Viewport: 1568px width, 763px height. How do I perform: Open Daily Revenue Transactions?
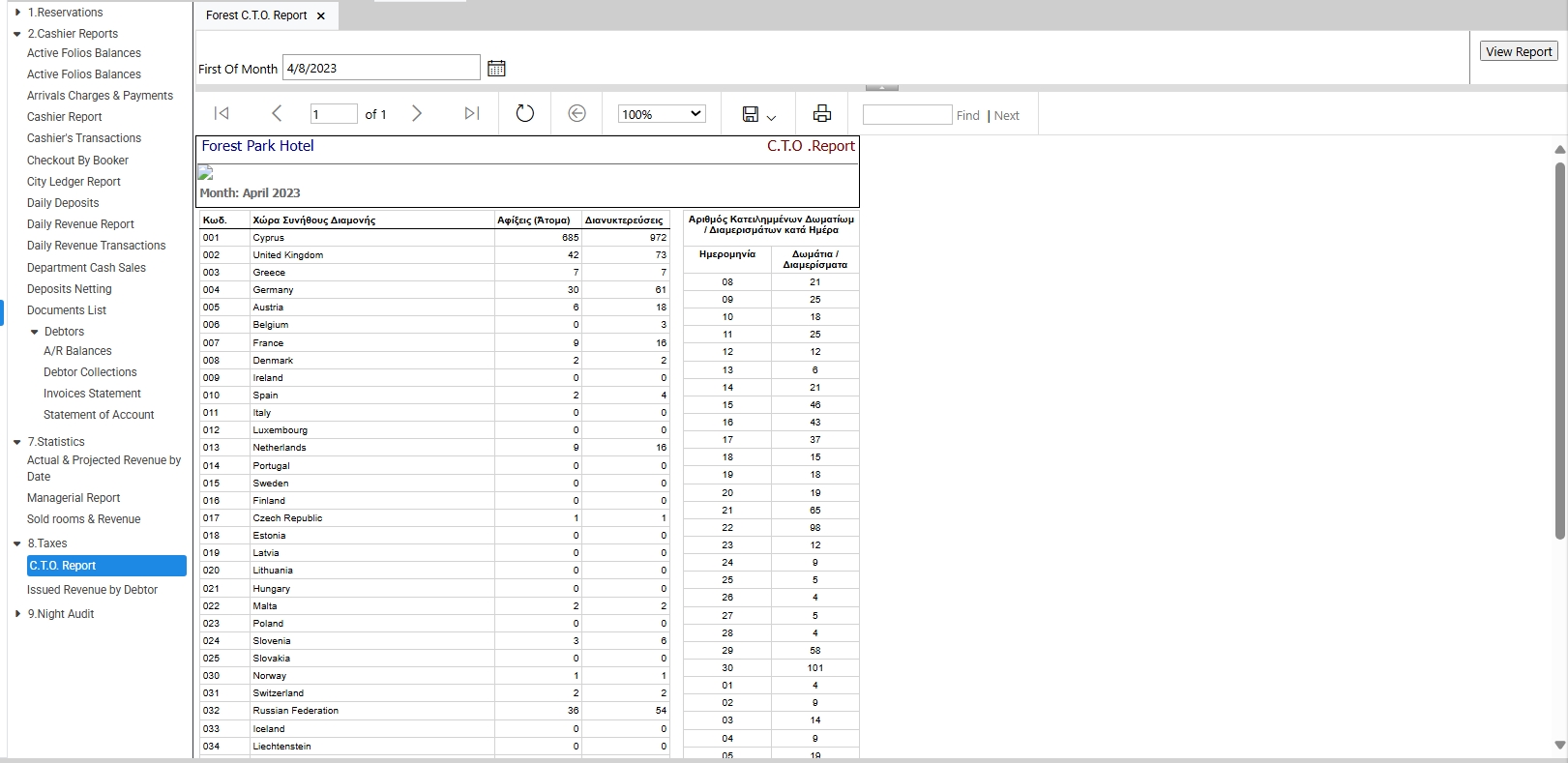click(x=96, y=246)
